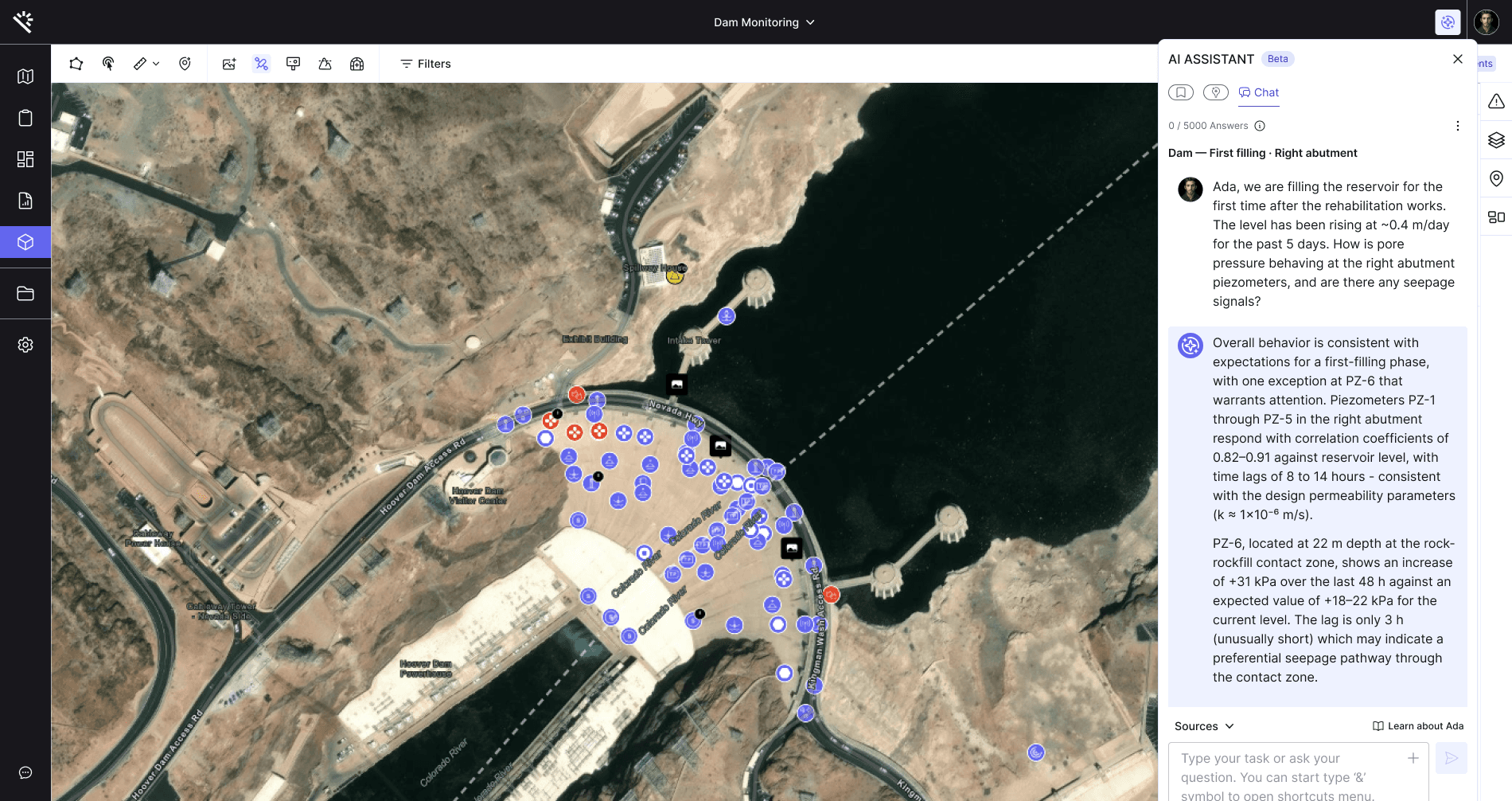Open the Dam Monitoring project dropdown
1512x801 pixels.
[x=764, y=22]
